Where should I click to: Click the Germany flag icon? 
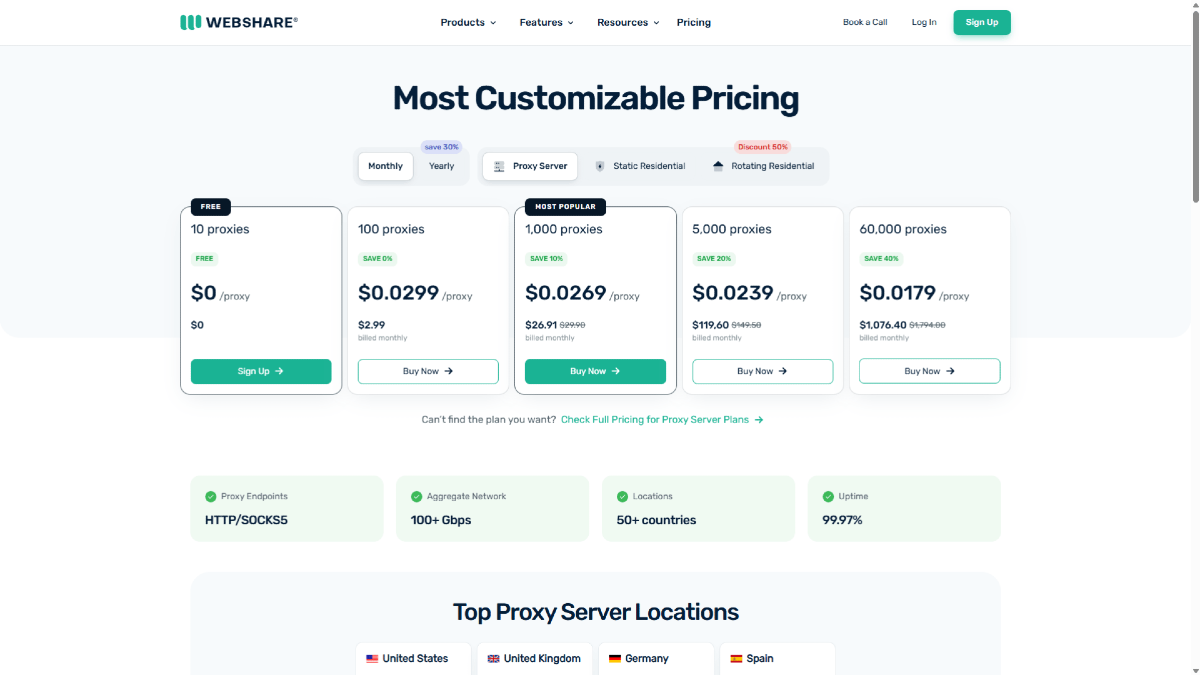(x=615, y=659)
